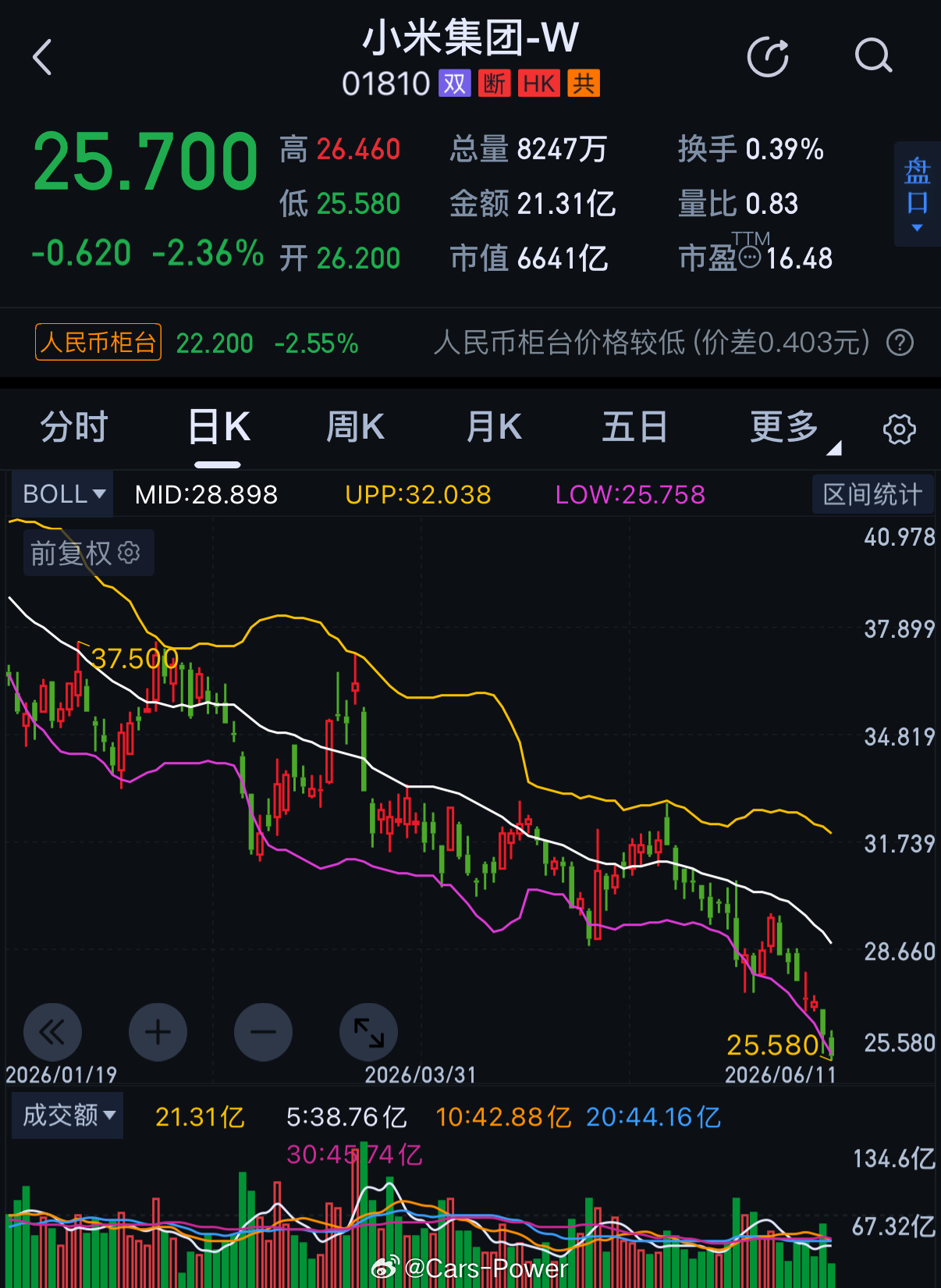This screenshot has width=941, height=1288.
Task: Switch to the 周K tab
Action: pyautogui.click(x=355, y=427)
